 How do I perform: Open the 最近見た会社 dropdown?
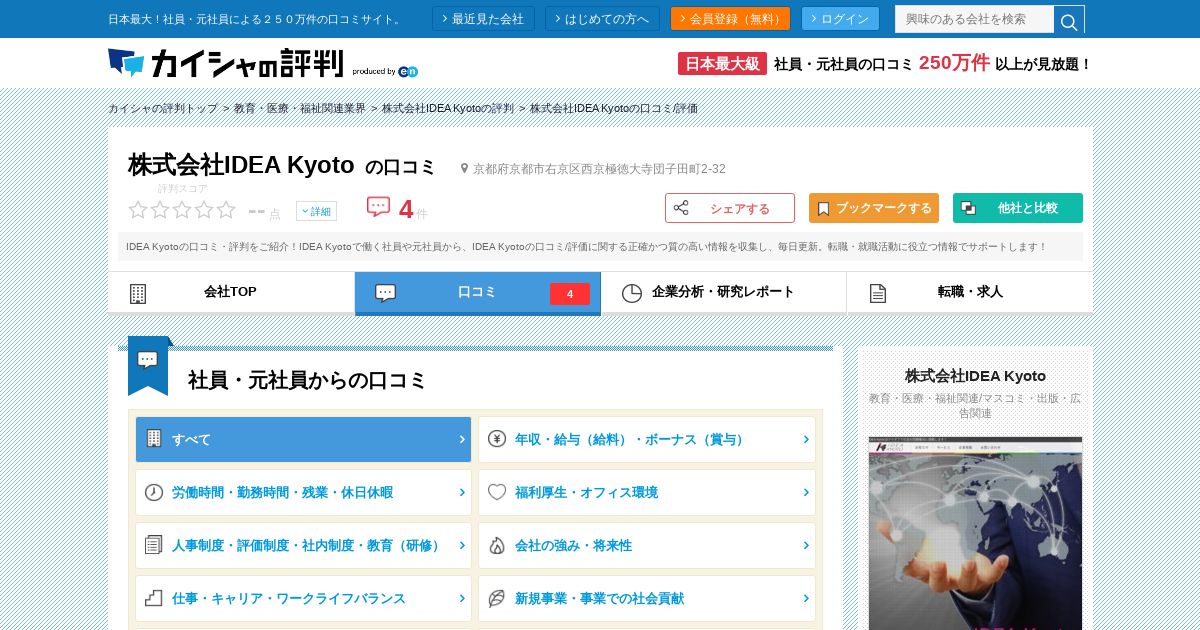pos(483,19)
